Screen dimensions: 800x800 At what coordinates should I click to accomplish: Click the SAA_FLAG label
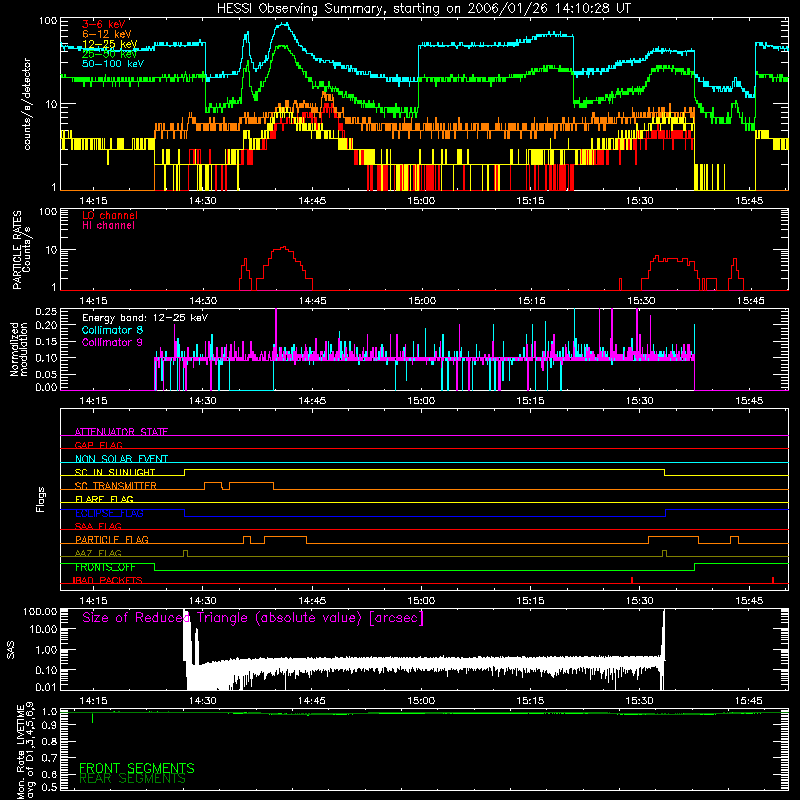(x=98, y=526)
